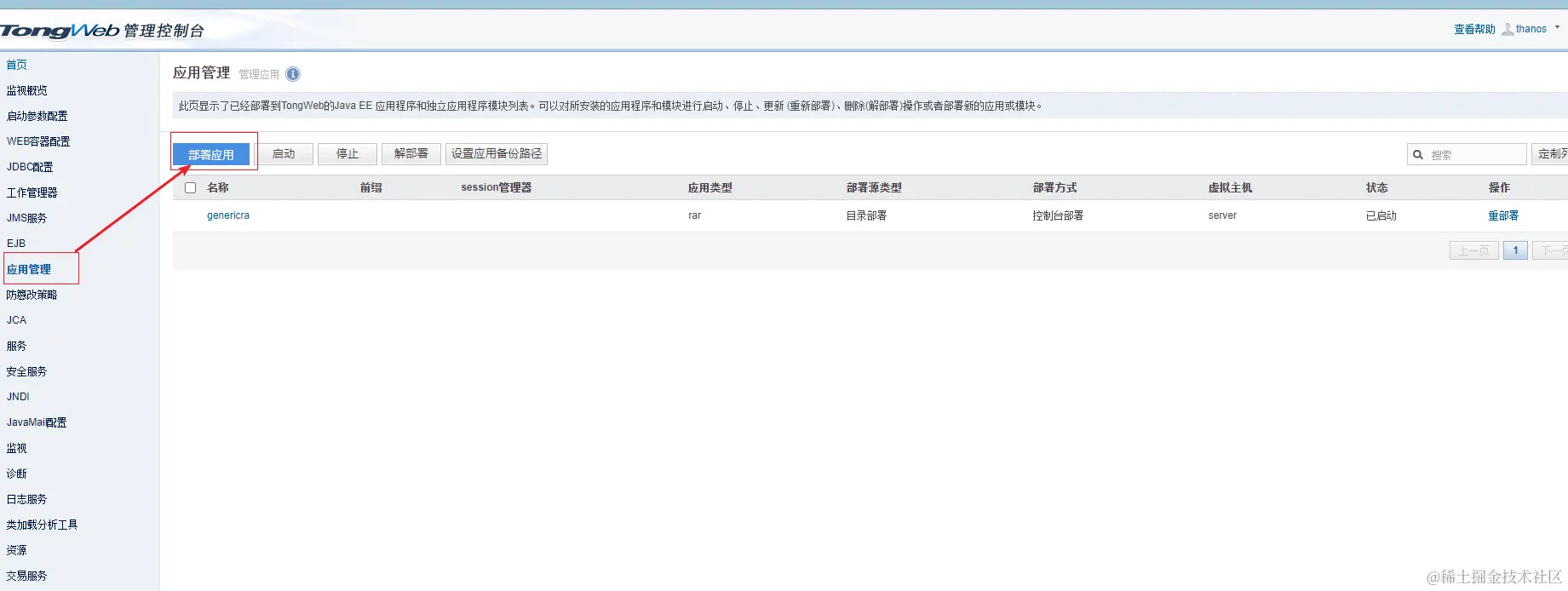This screenshot has height=591, width=1568.
Task: Click the 部署源类型 column header
Action: 874,187
